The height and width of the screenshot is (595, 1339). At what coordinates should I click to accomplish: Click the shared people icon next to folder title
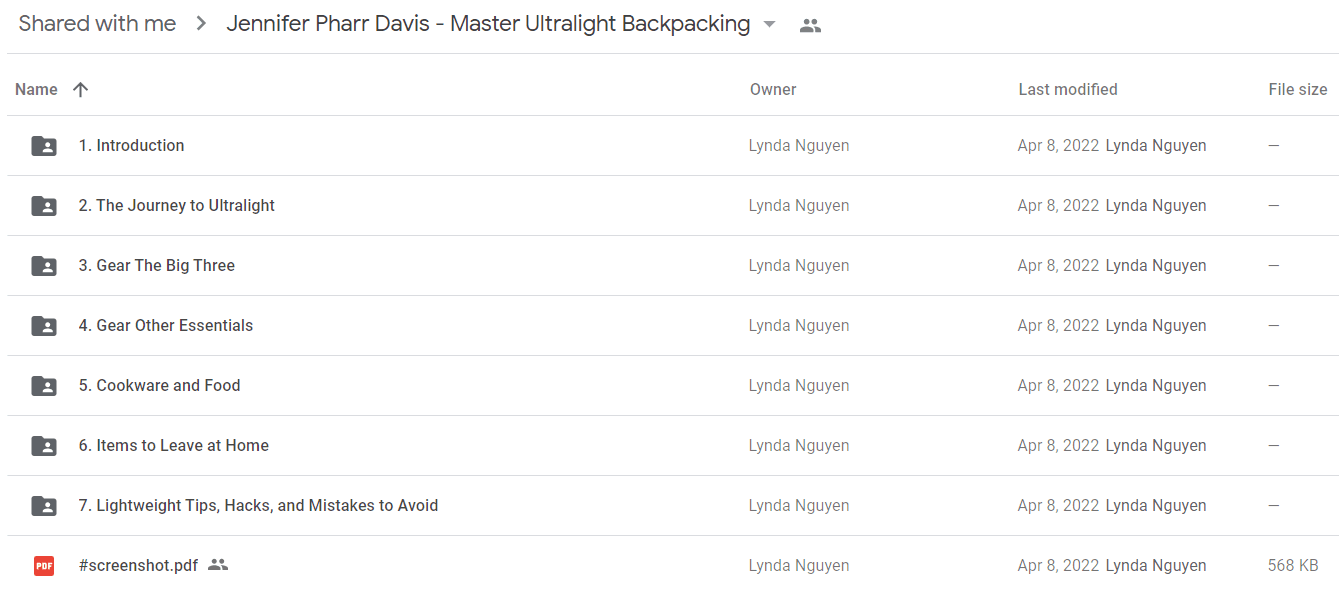pos(810,26)
